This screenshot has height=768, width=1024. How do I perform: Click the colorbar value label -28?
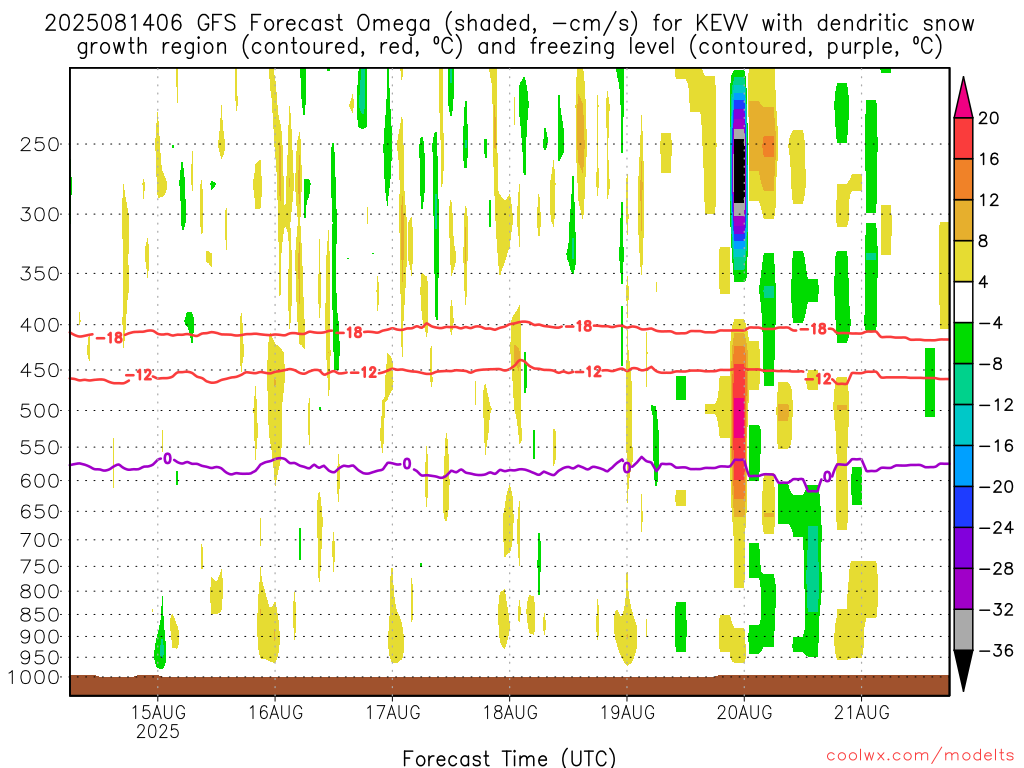996,569
